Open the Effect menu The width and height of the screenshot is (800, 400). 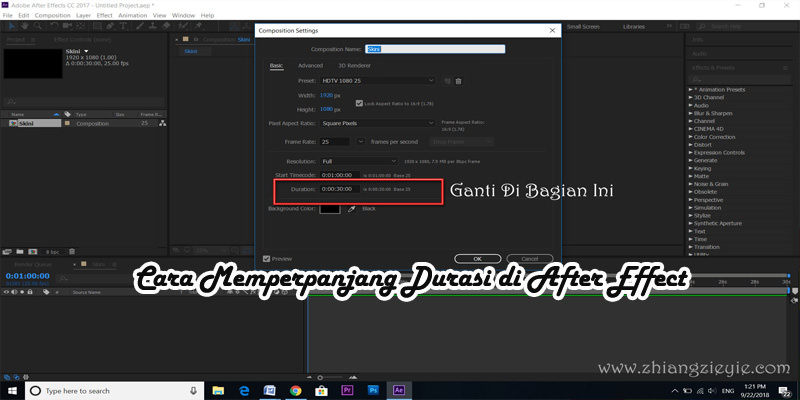(x=105, y=16)
